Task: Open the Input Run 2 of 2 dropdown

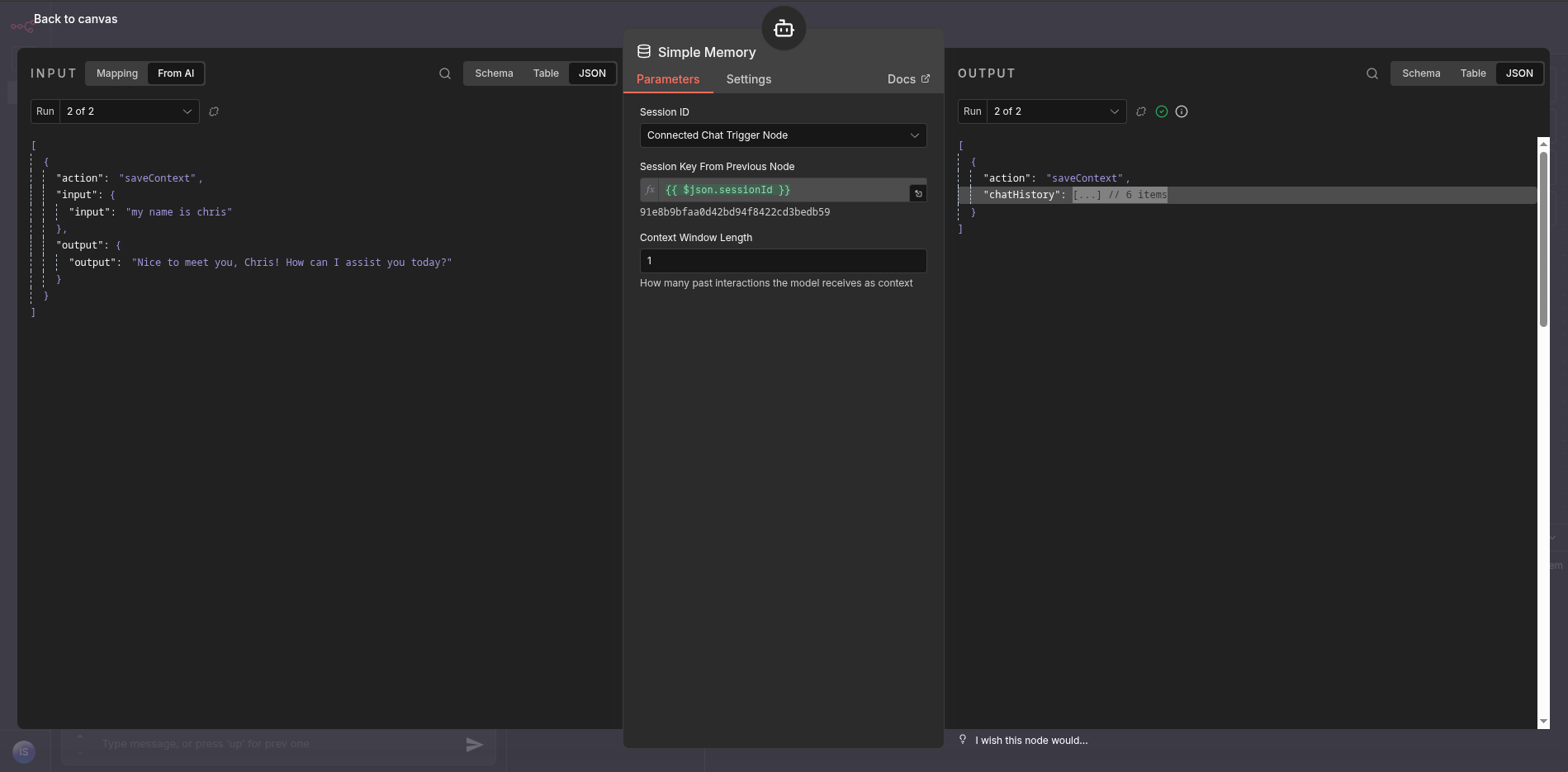Action: (x=129, y=111)
